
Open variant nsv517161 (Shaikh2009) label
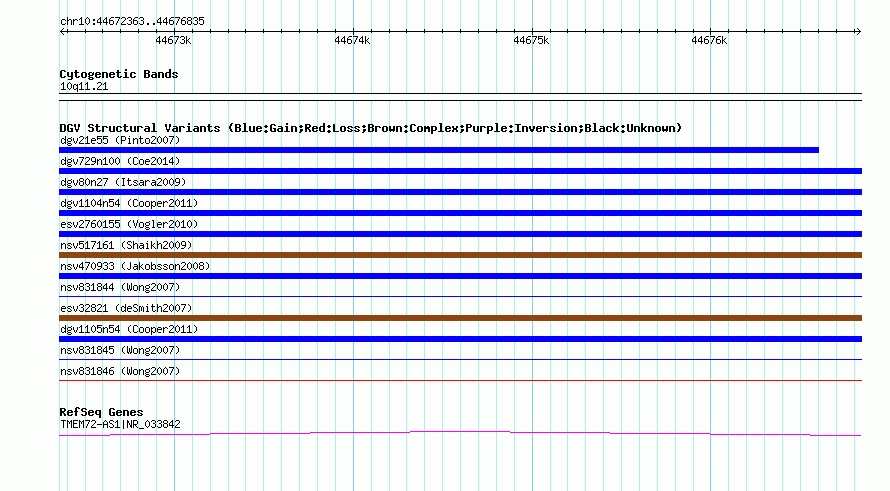[126, 245]
